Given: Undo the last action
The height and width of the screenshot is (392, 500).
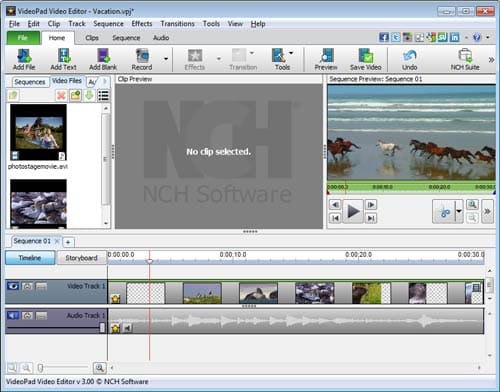Looking at the screenshot, I should 409,59.
